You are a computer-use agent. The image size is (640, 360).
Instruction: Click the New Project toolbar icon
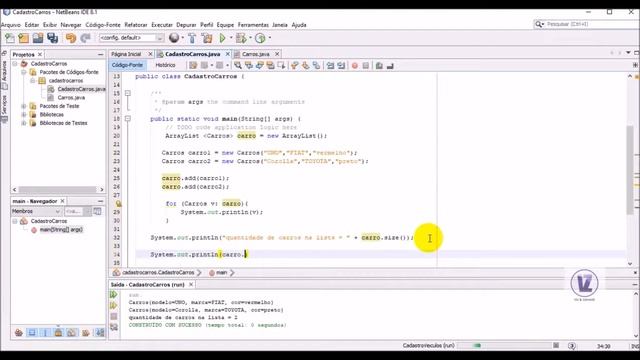[x=24, y=38]
